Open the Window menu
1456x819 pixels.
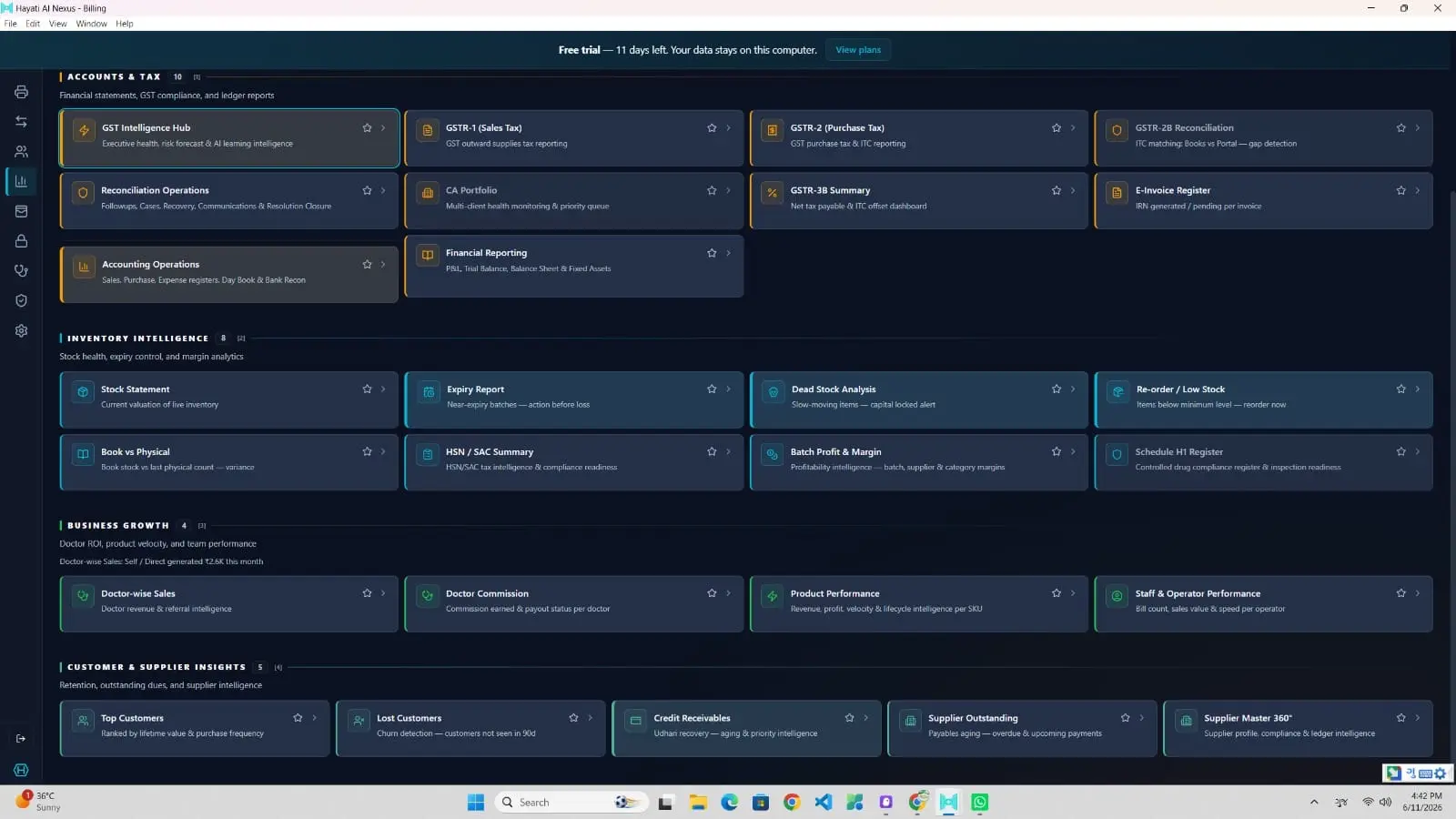(x=91, y=24)
